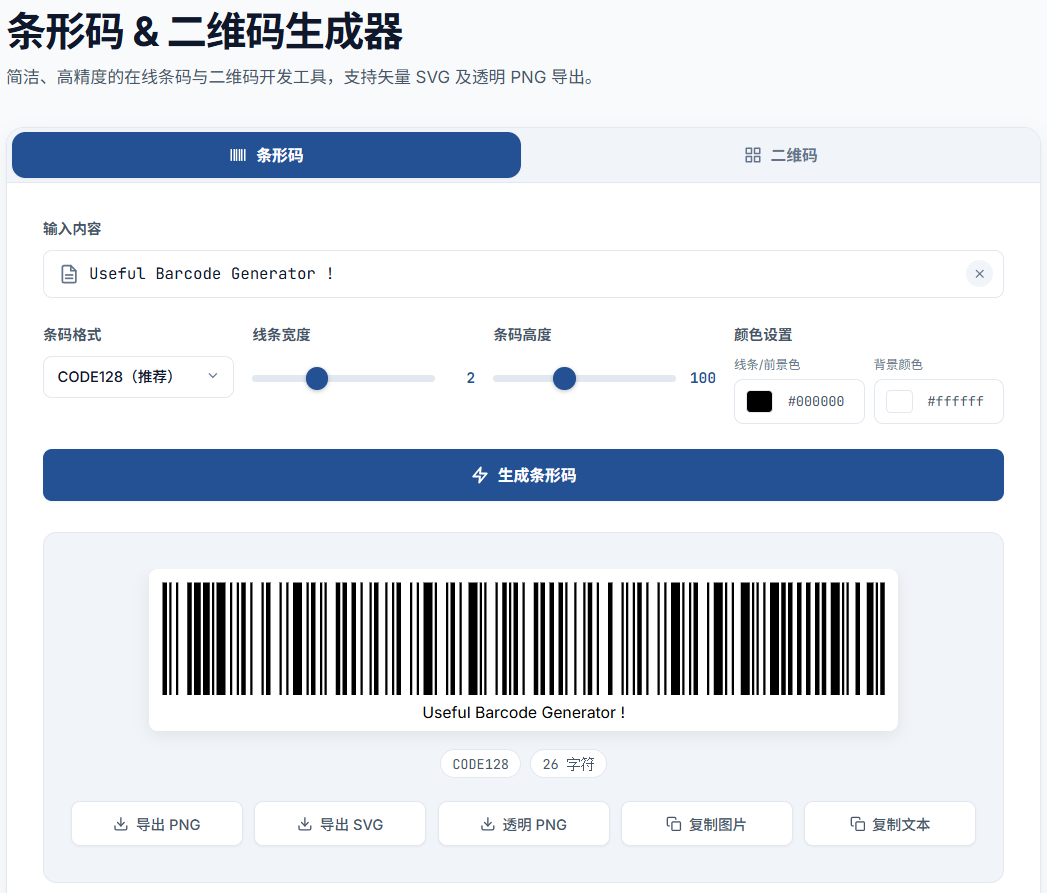Click the 透明 PNG button
The image size is (1047, 893).
(524, 824)
